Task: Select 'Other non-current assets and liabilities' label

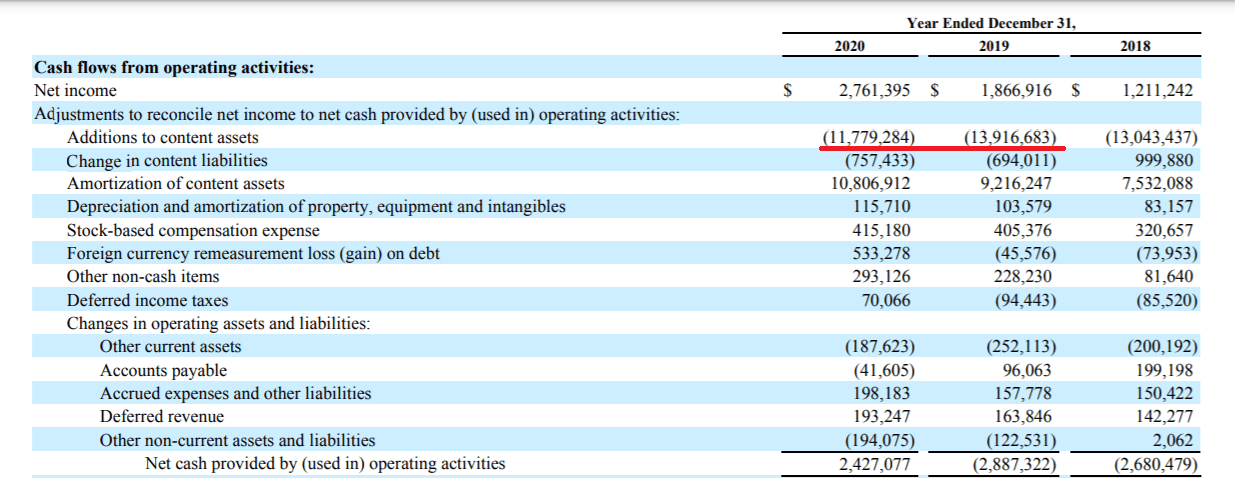Action: point(237,441)
